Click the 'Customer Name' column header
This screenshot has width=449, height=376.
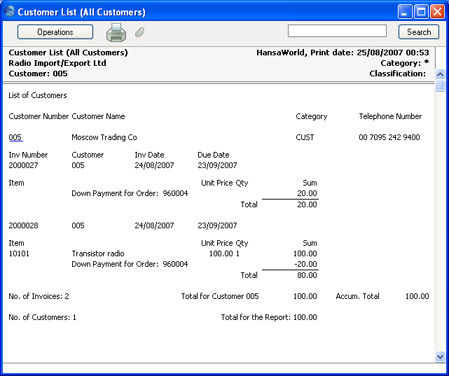click(x=98, y=116)
